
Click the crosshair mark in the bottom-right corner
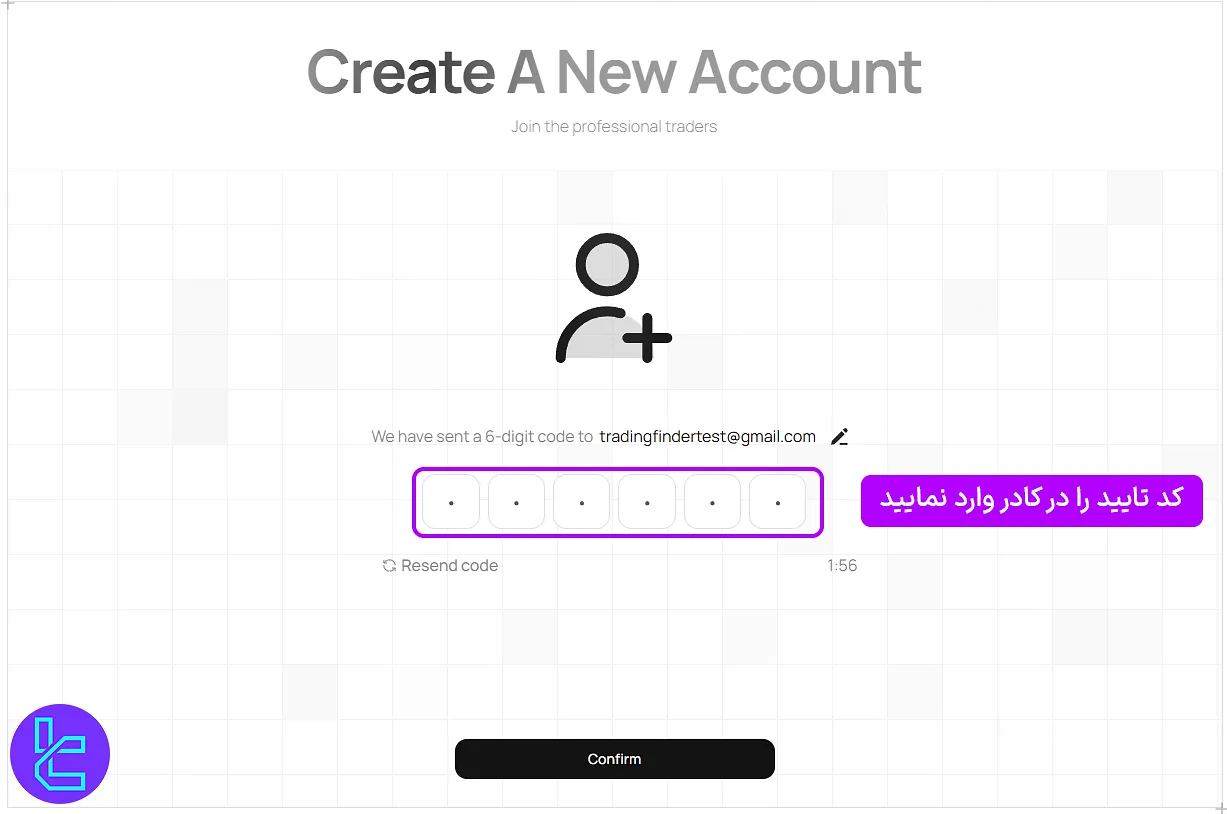1220,806
